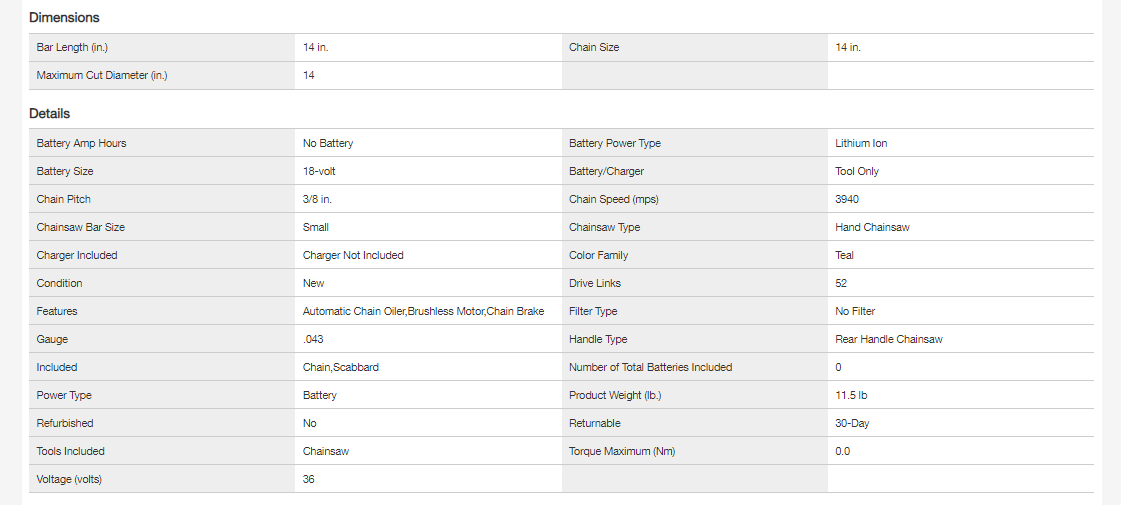Click the Chain Speed value 3940
1121x505 pixels.
point(847,199)
